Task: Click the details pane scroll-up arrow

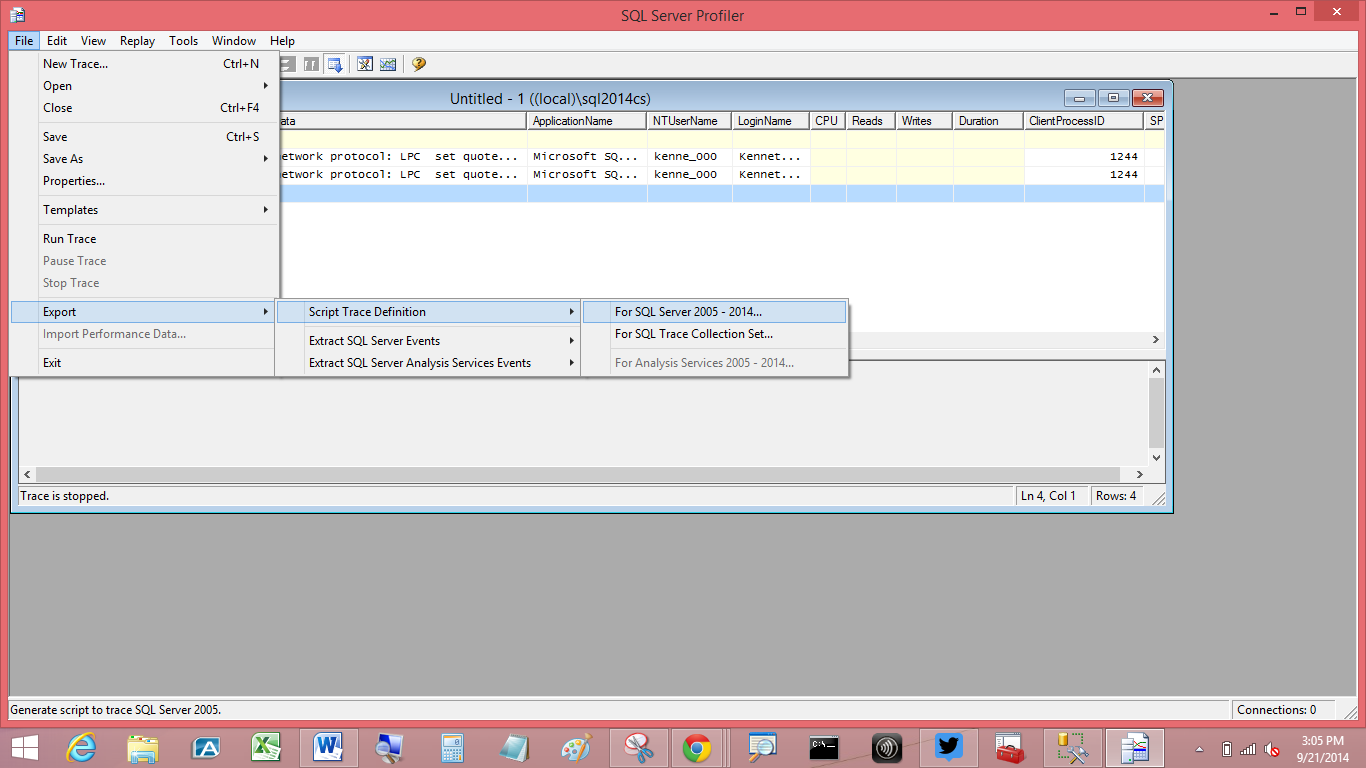Action: point(1156,370)
